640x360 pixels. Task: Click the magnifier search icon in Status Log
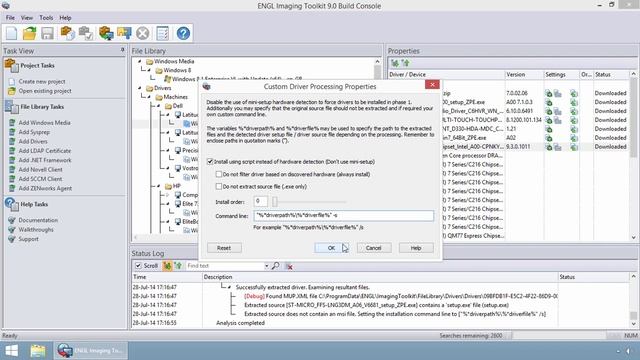[x=276, y=266]
